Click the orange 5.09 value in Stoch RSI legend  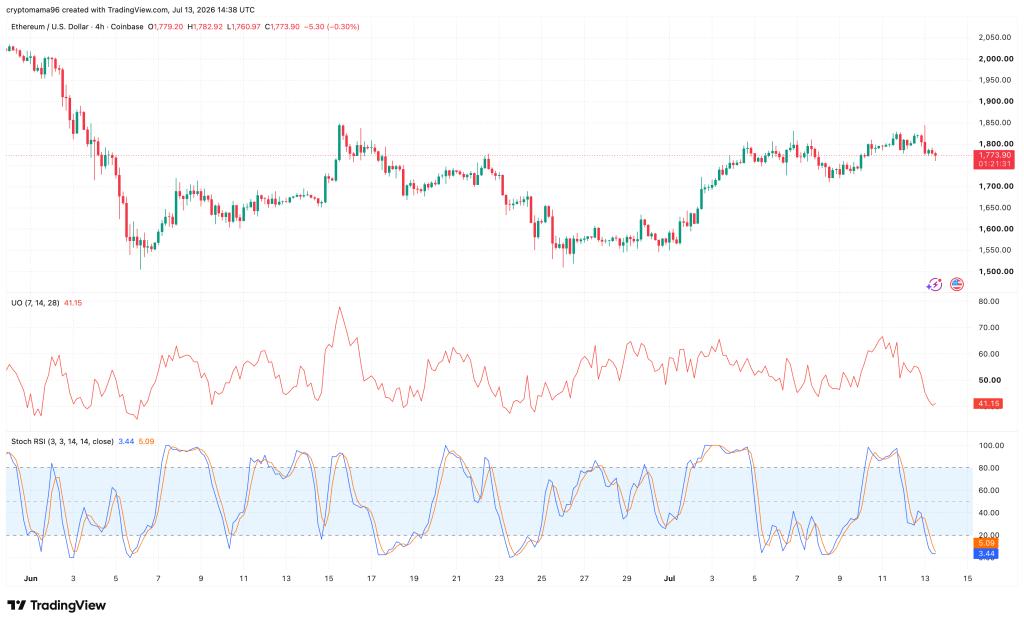point(146,442)
